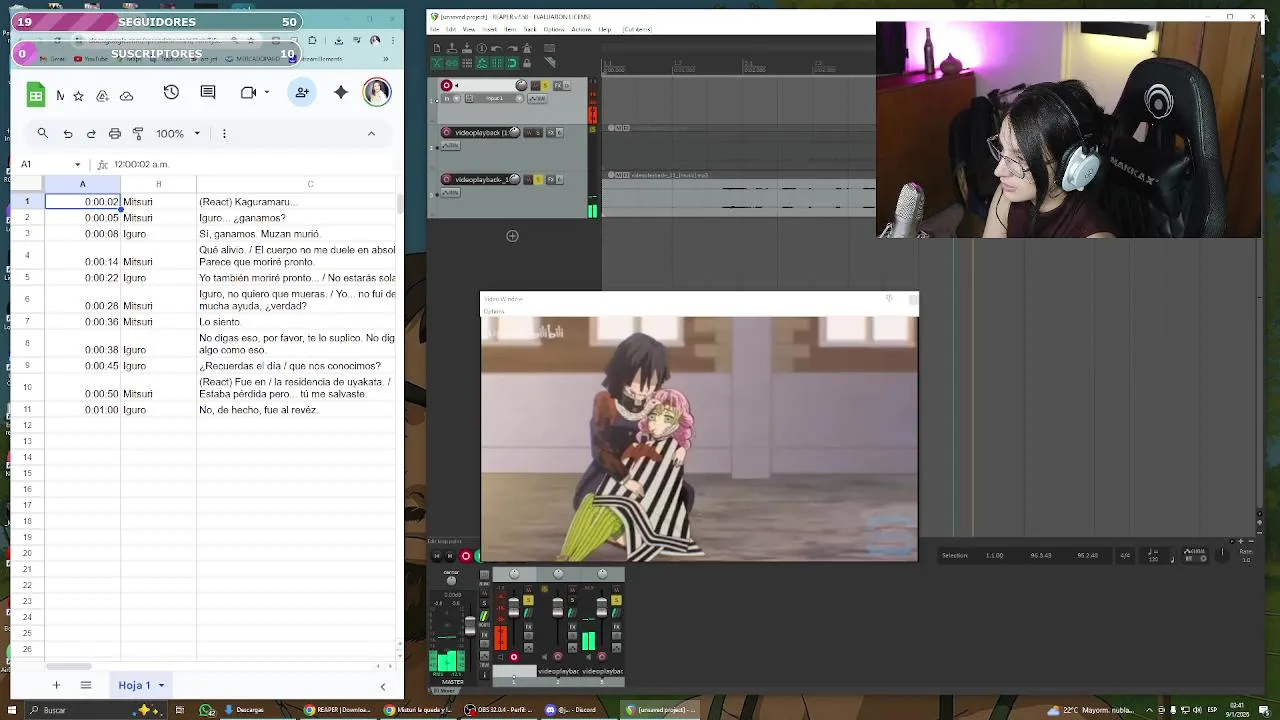This screenshot has width=1280, height=720.
Task: Open comments panel in Sheets
Action: 208,92
